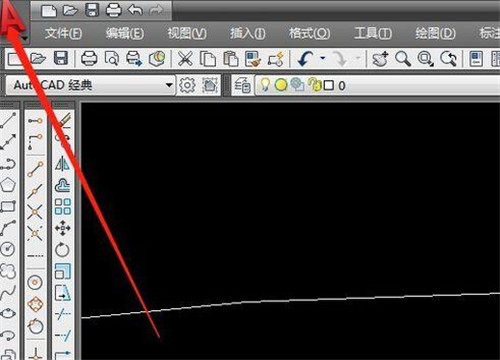Expand the layer list combo box

377,85
